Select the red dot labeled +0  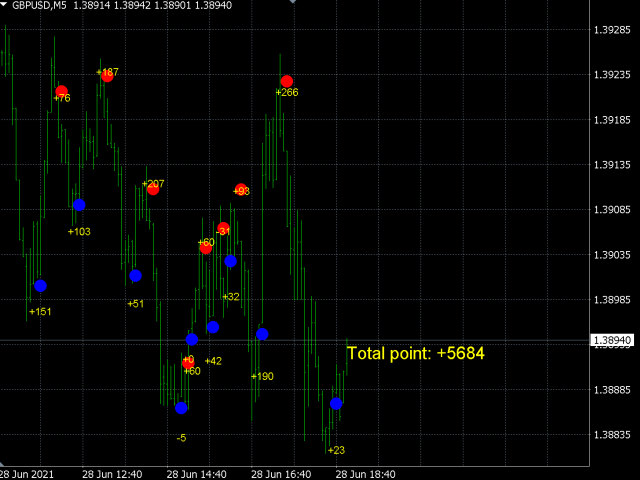(188, 363)
